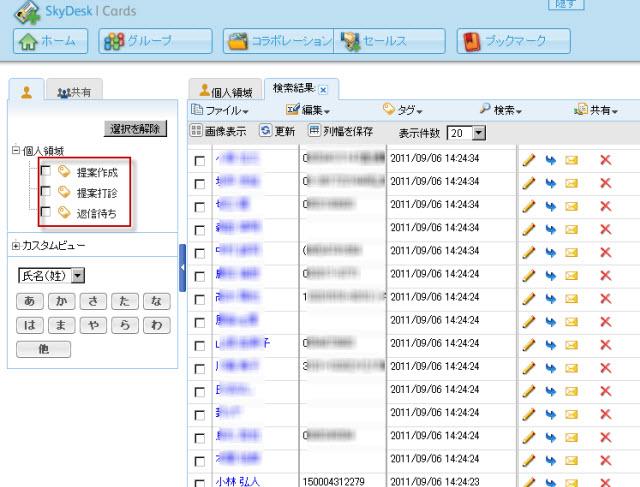Open the 編集 menu
Image resolution: width=640 pixels, height=487 pixels.
(x=308, y=110)
